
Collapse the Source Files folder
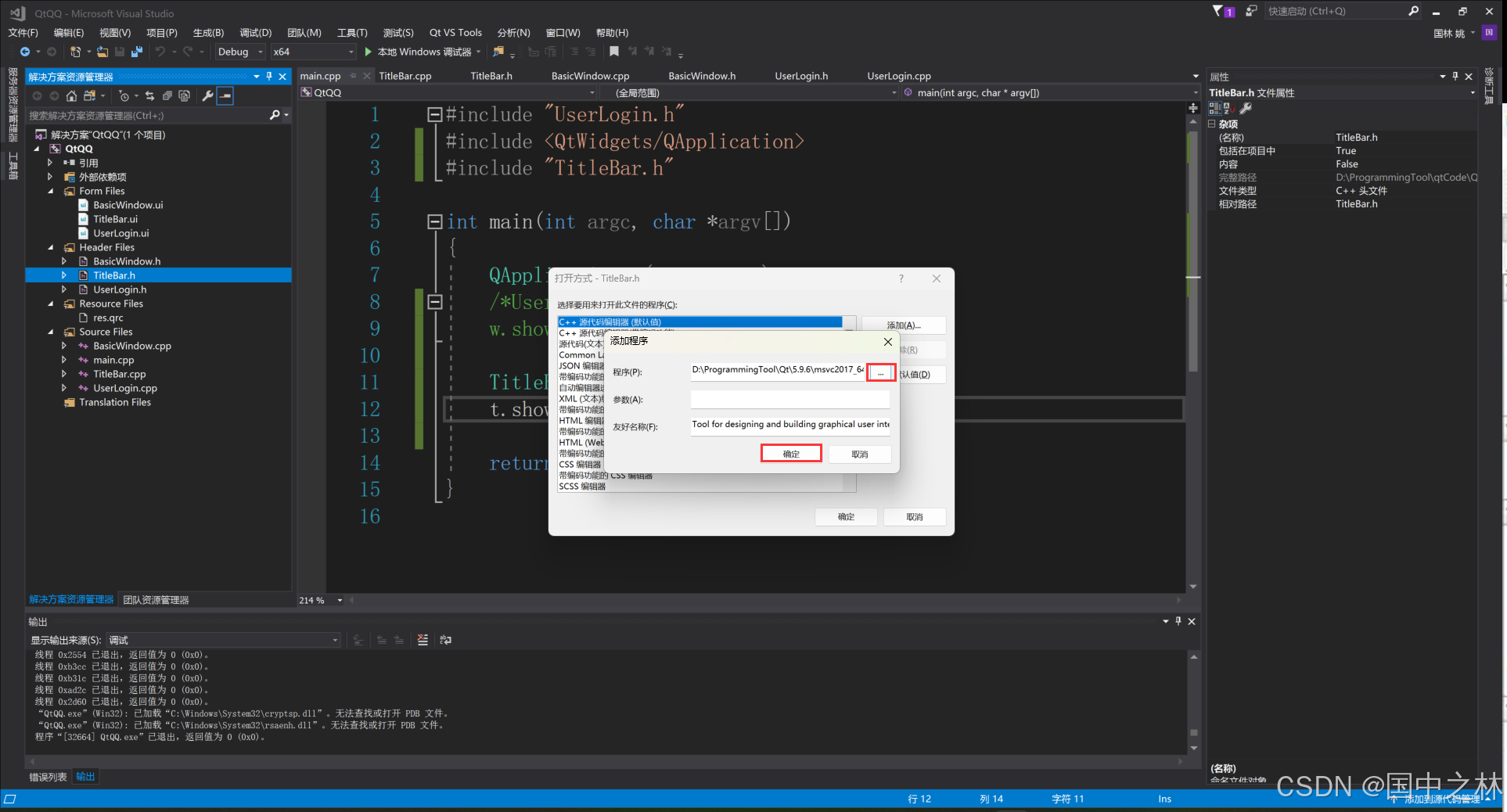(51, 332)
